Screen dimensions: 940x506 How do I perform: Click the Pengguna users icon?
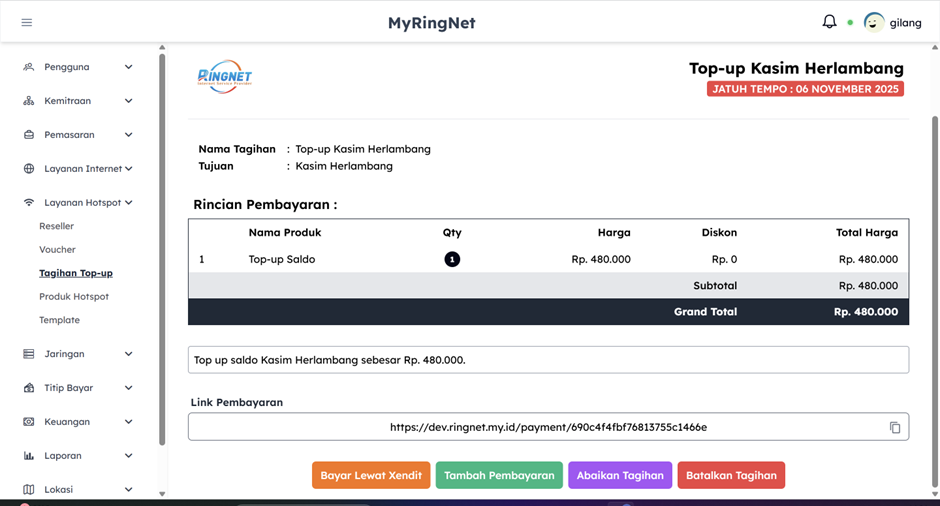(x=29, y=67)
